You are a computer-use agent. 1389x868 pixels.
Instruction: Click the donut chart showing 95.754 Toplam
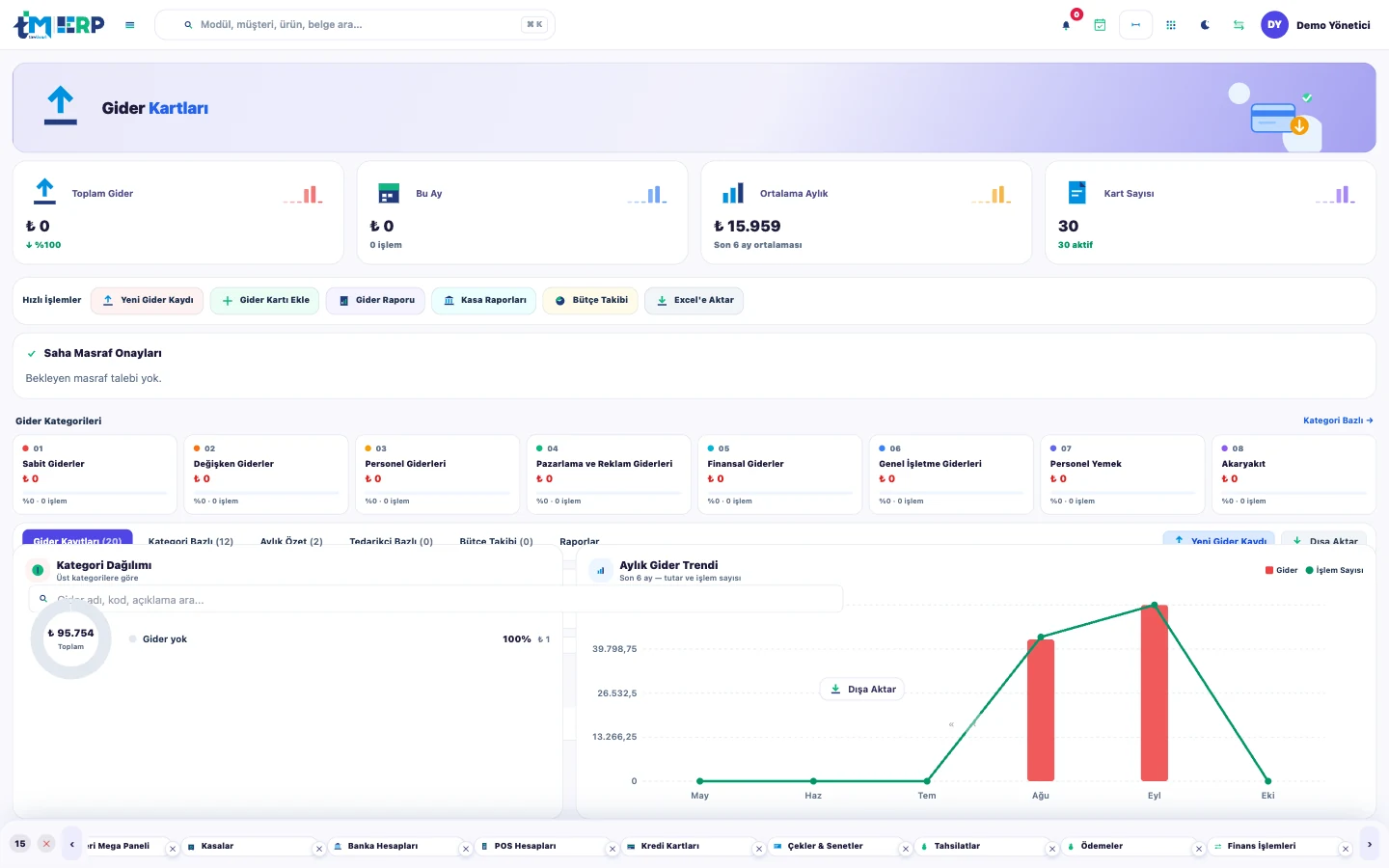pos(71,638)
